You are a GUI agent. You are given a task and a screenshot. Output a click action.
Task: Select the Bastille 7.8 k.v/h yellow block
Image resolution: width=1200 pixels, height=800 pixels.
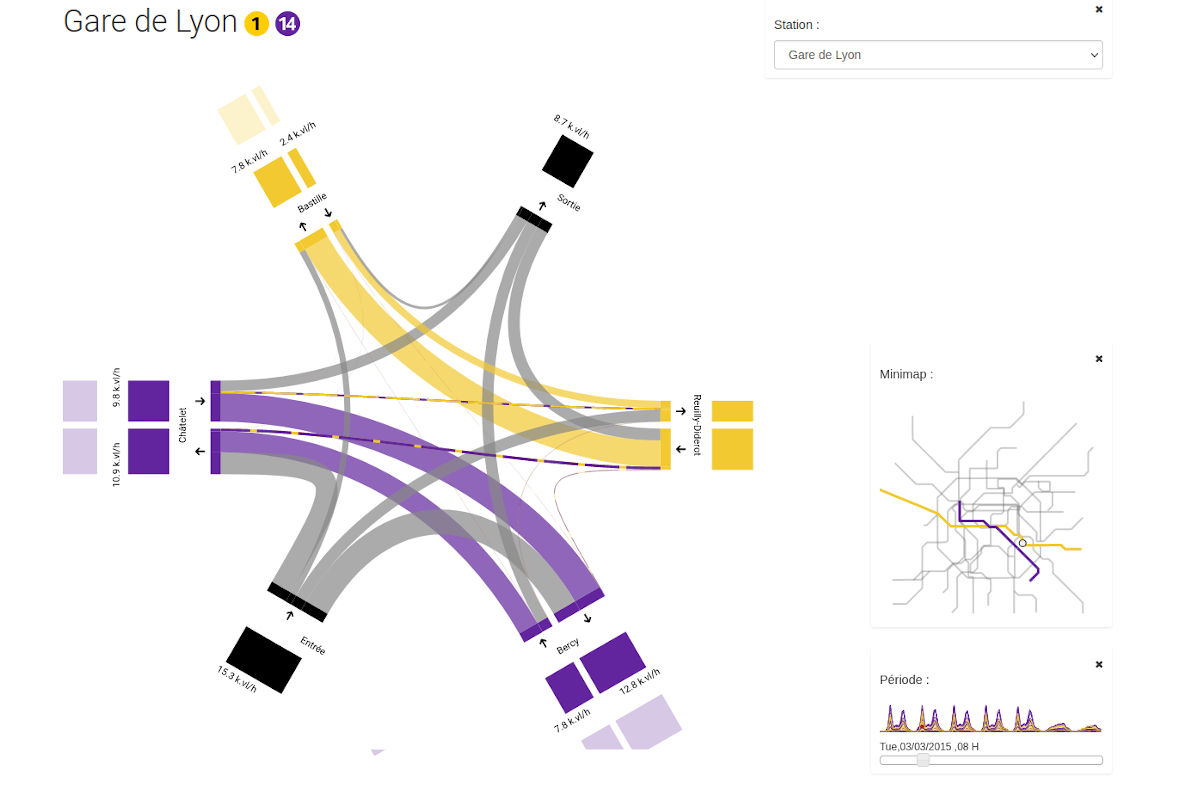[277, 184]
